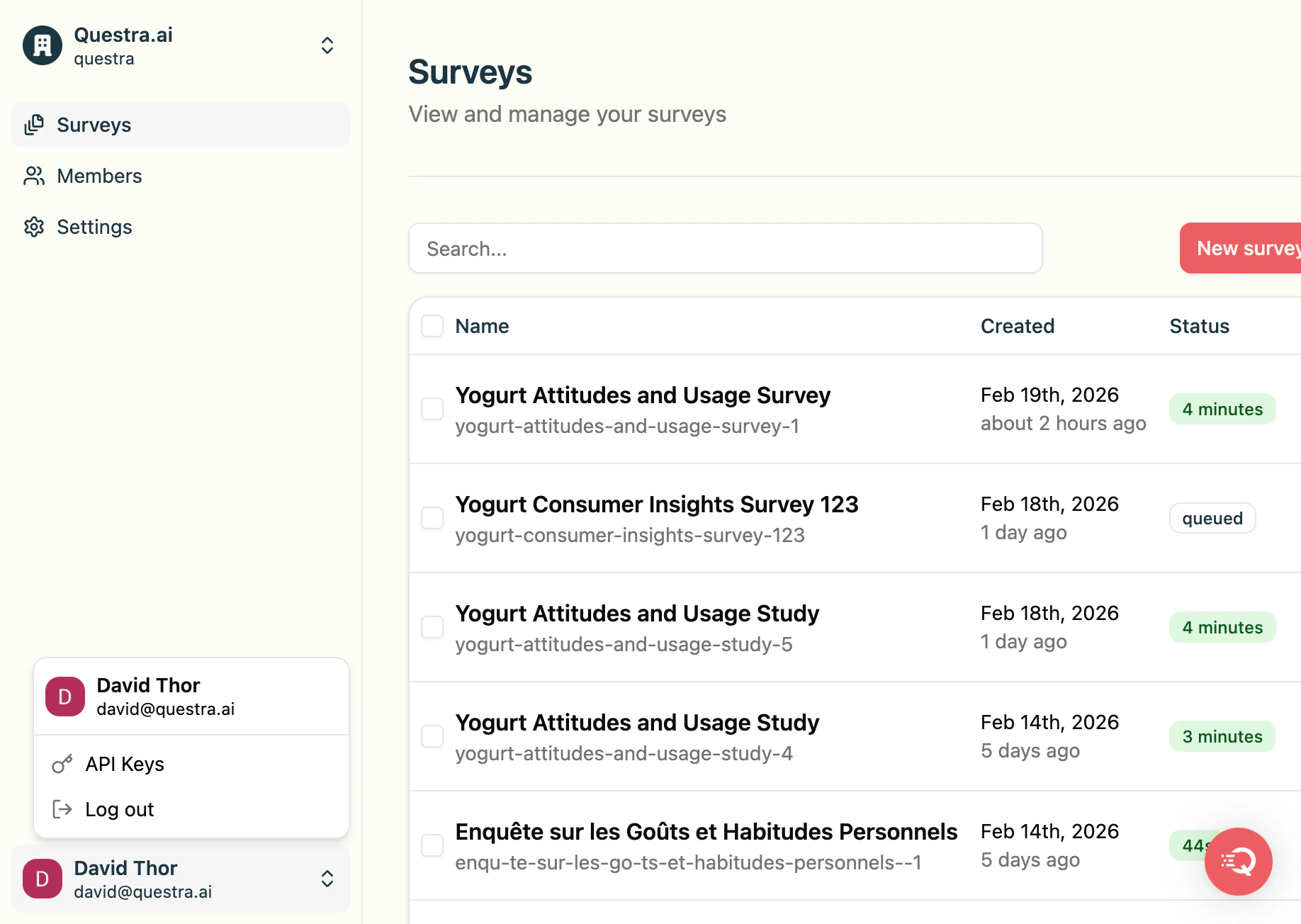Click the questra workspace slug under Questra.ai
This screenshot has height=924, width=1301.
[104, 59]
